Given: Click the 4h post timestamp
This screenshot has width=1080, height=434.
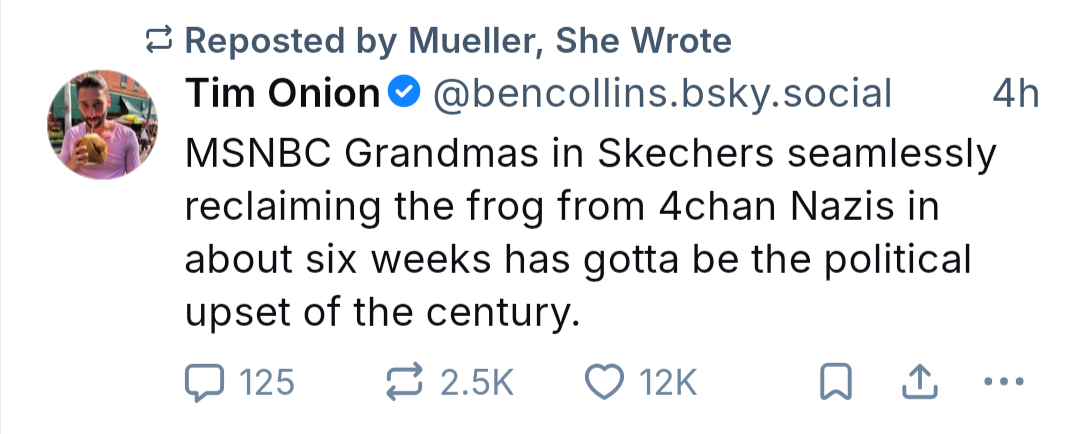Looking at the screenshot, I should [x=1014, y=95].
